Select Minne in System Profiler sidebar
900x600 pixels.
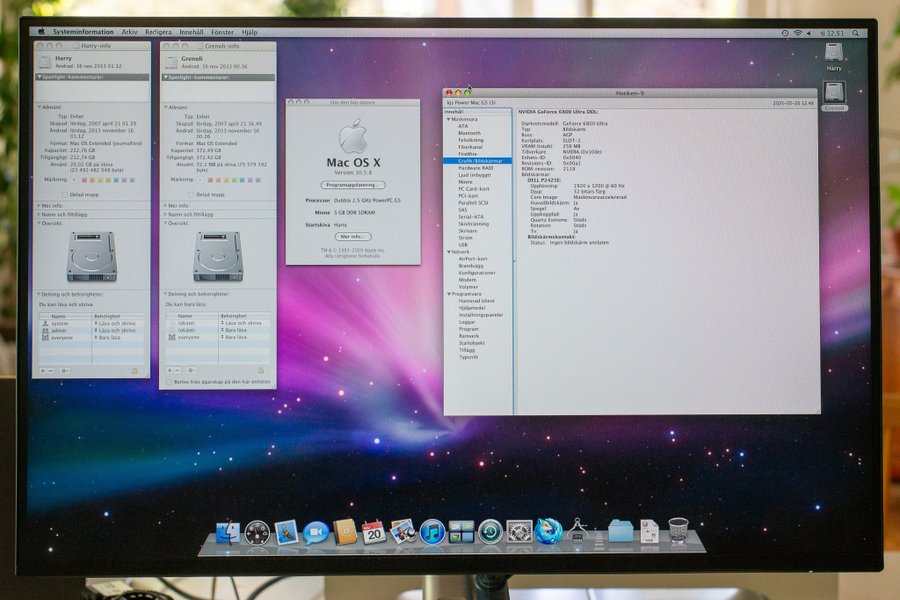pos(465,182)
